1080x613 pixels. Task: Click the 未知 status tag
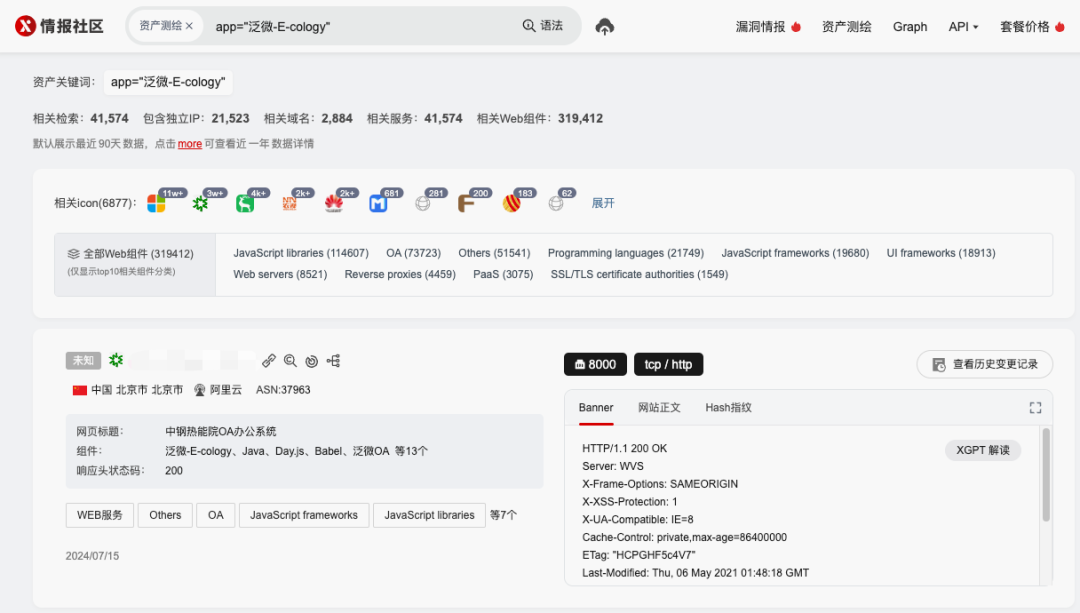tap(83, 360)
